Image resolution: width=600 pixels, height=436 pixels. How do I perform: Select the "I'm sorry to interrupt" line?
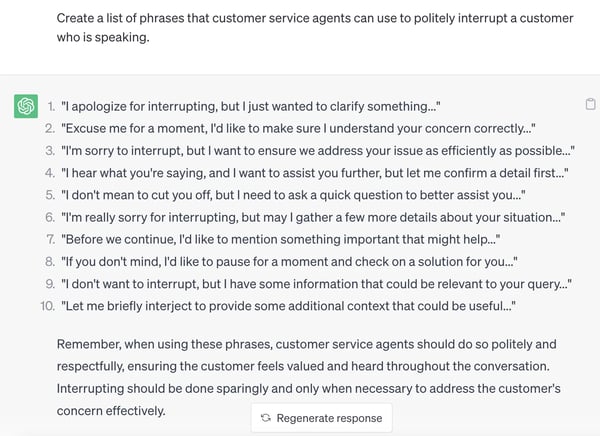point(317,150)
